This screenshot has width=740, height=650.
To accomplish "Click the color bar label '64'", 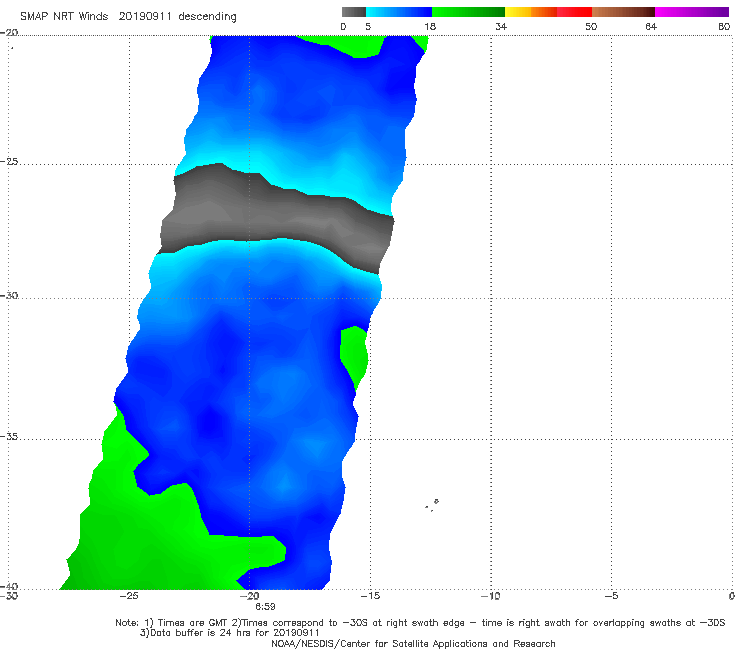I will pyautogui.click(x=651, y=26).
